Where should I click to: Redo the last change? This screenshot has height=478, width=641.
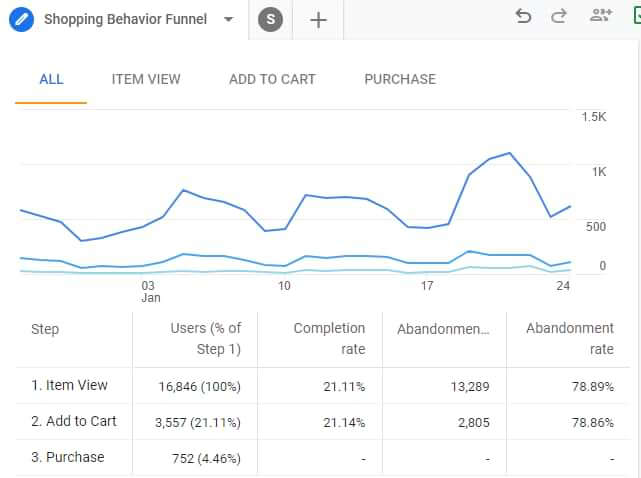coord(559,16)
